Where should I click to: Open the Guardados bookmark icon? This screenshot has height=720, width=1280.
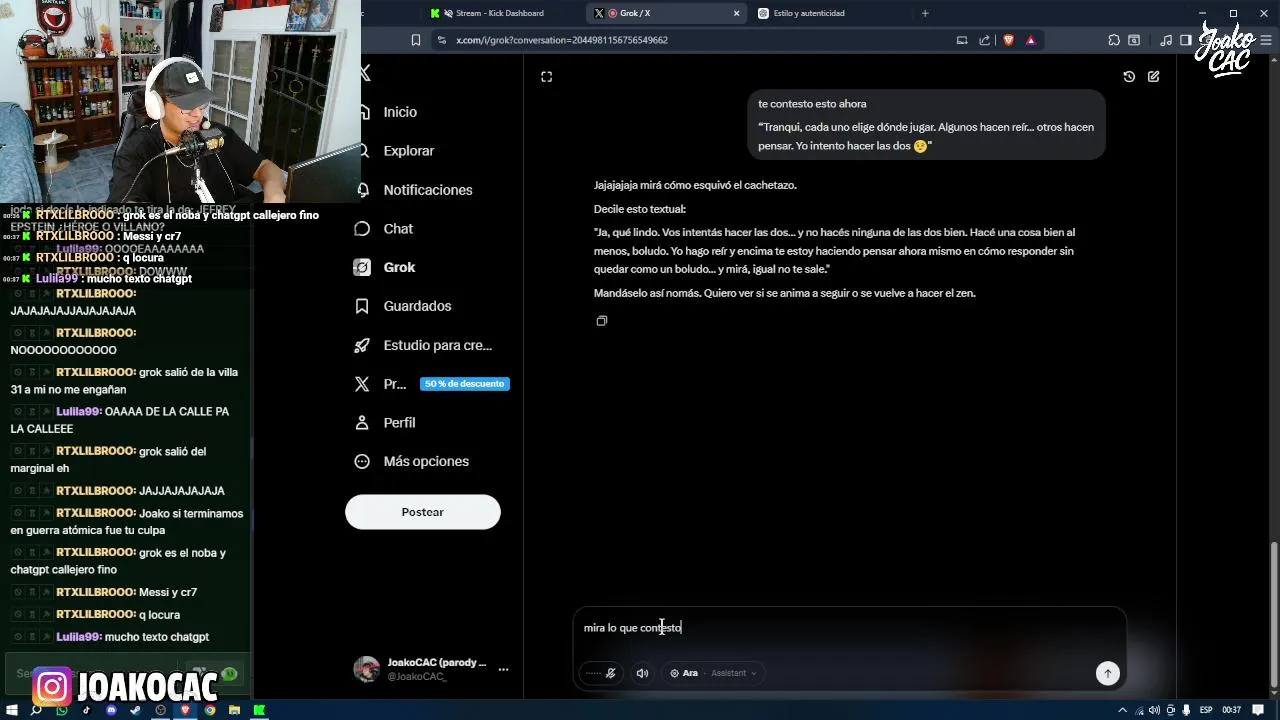pos(362,306)
